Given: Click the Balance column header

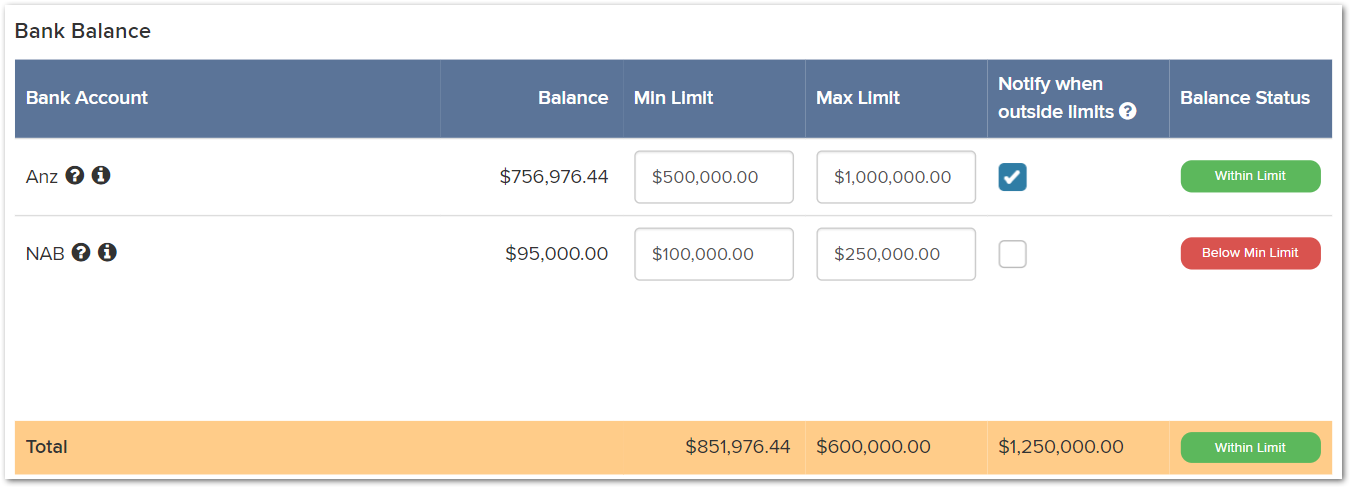Looking at the screenshot, I should [573, 98].
